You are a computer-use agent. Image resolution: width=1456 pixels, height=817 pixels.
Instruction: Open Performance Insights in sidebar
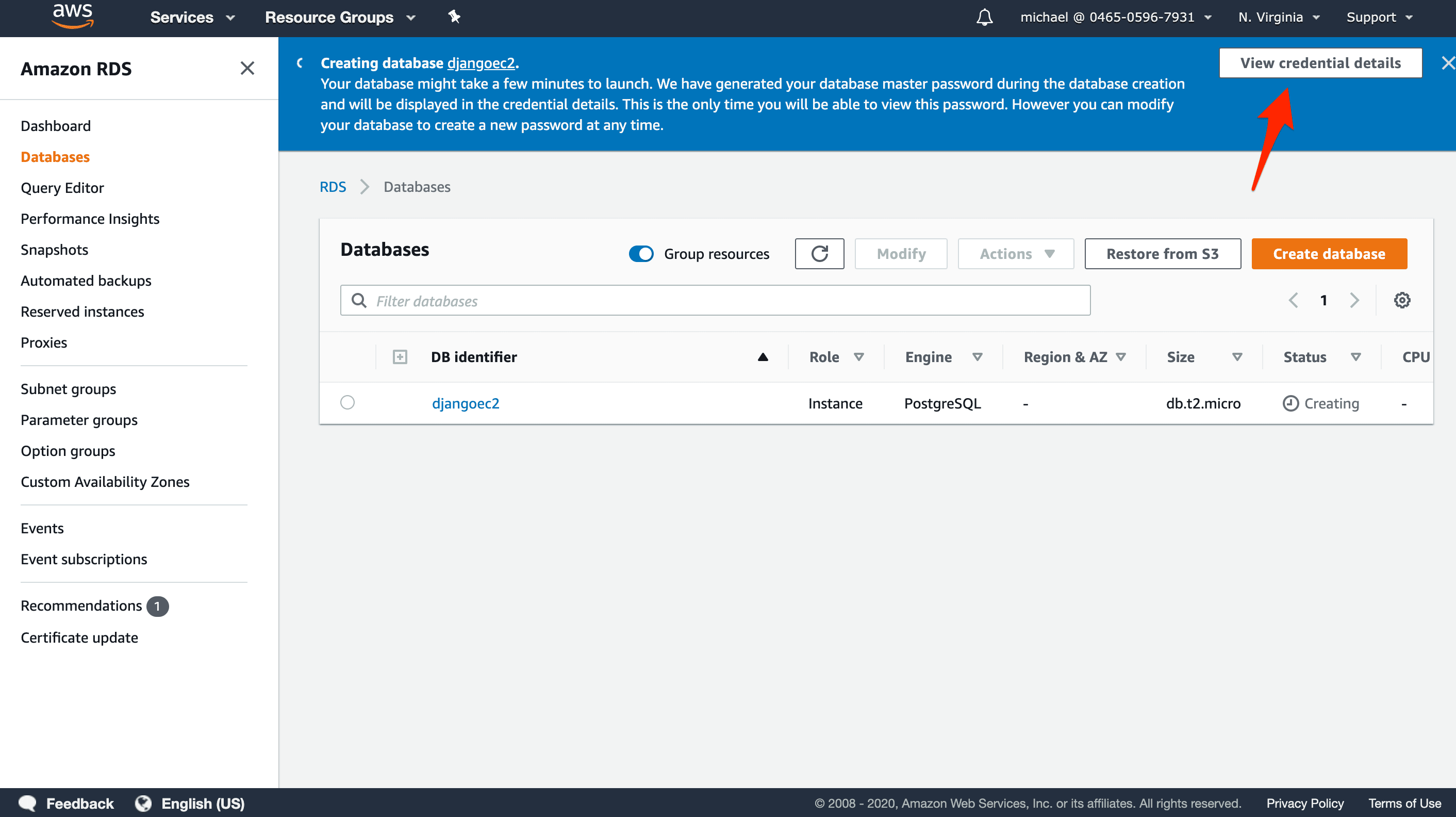pyautogui.click(x=90, y=219)
